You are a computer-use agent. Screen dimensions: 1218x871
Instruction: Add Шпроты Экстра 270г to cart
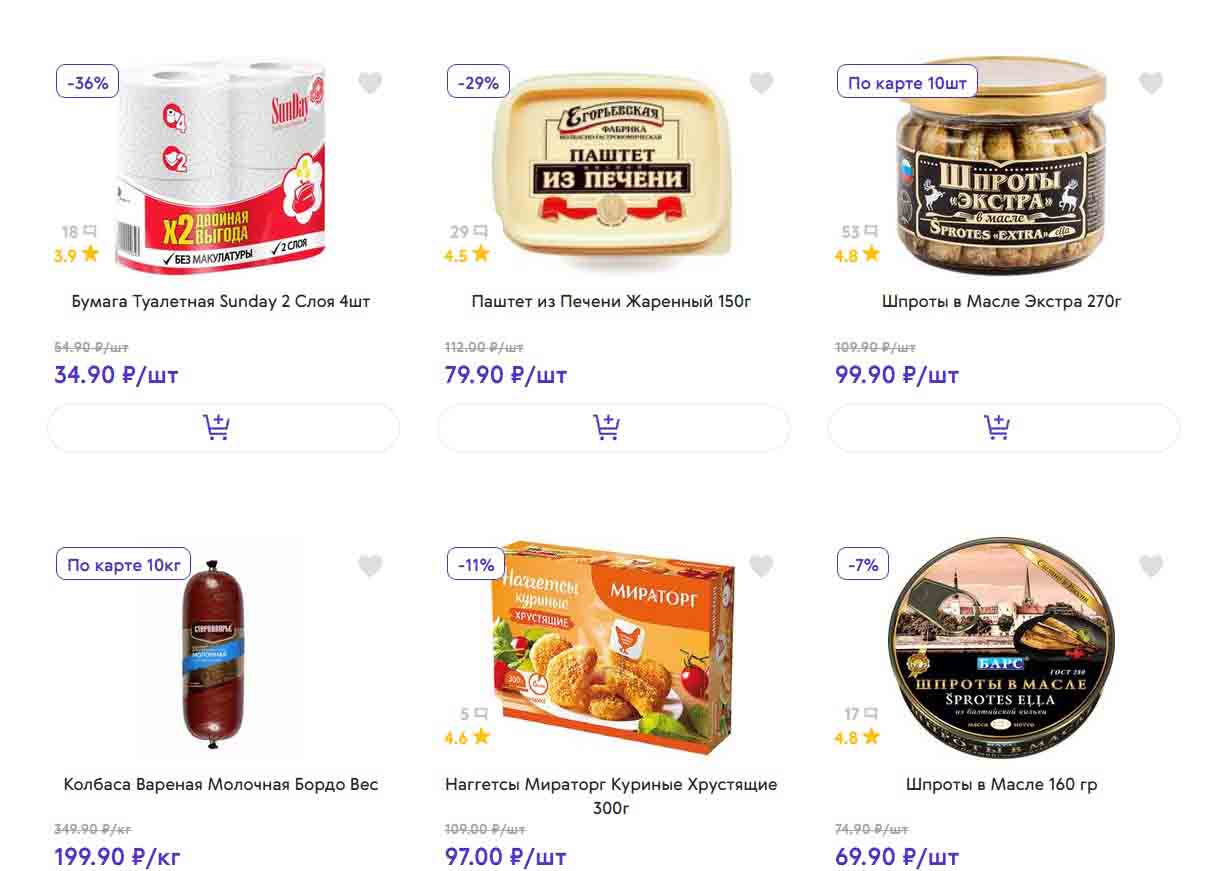1004,428
